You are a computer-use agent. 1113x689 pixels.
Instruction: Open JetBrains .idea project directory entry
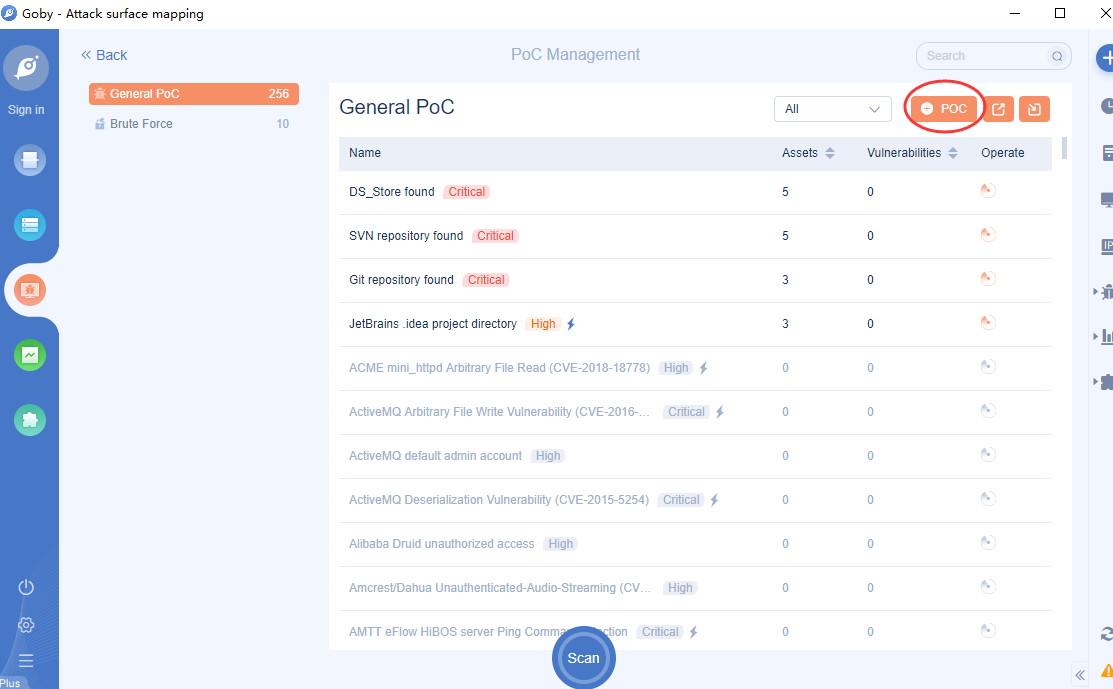(433, 324)
